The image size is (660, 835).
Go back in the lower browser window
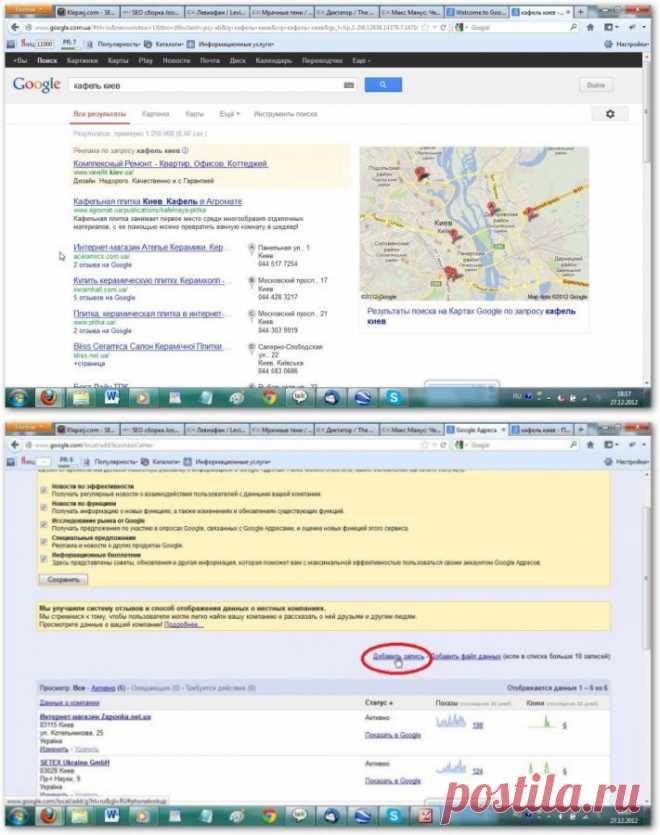(15, 444)
